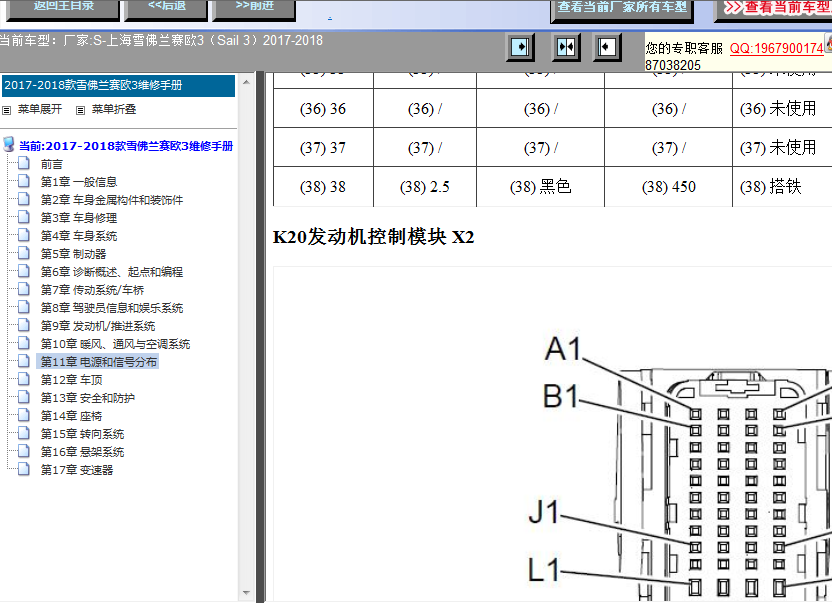The width and height of the screenshot is (832, 603).
Task: Click the table cell (37) 37
Action: tap(323, 148)
